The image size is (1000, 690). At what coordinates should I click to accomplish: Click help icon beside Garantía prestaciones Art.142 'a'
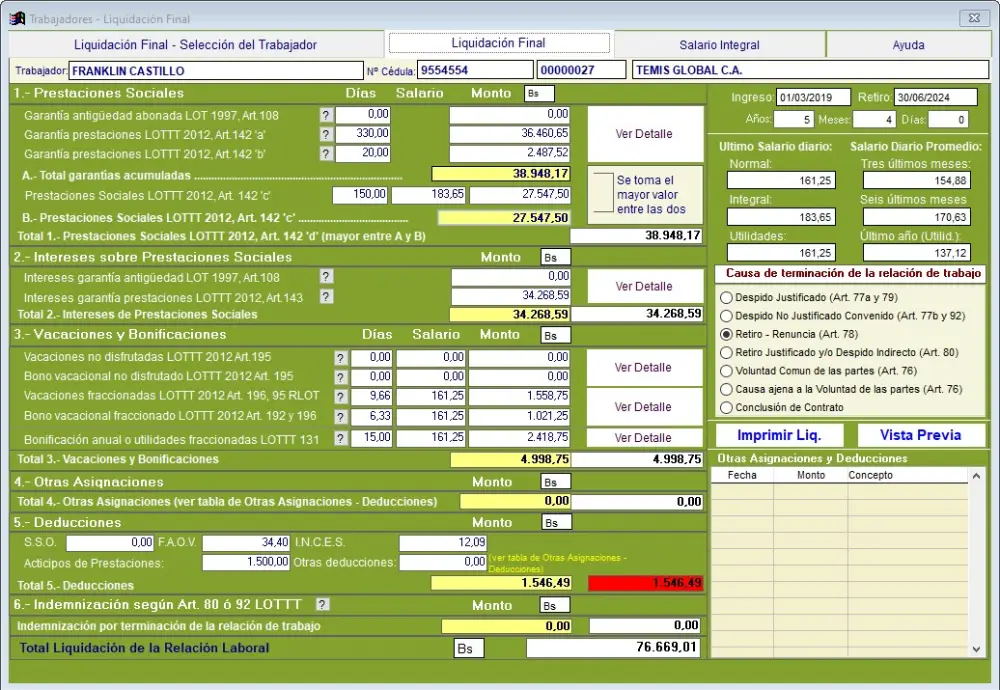pos(325,134)
